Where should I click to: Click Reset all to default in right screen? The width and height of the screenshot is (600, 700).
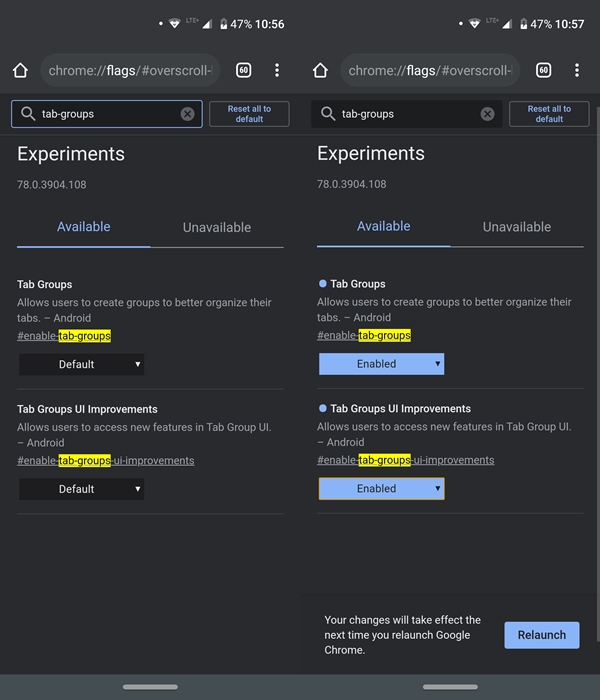tap(549, 114)
